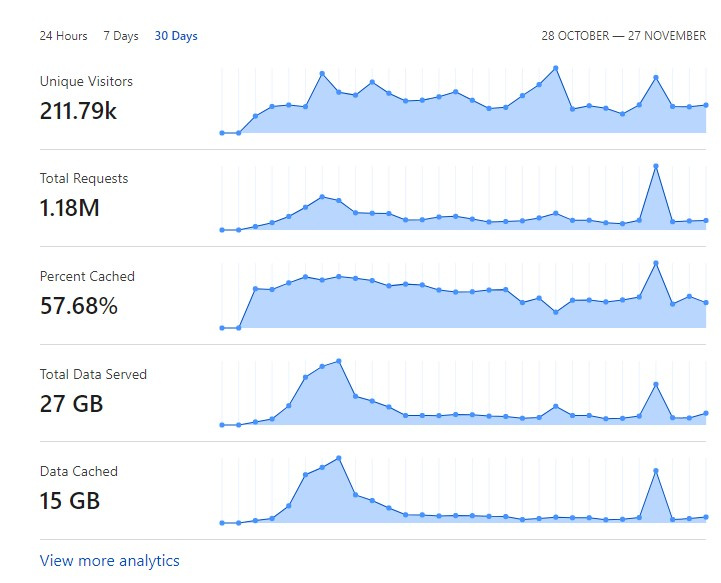Select the 27 GB value
Screen dimensions: 721x583
(x=72, y=404)
